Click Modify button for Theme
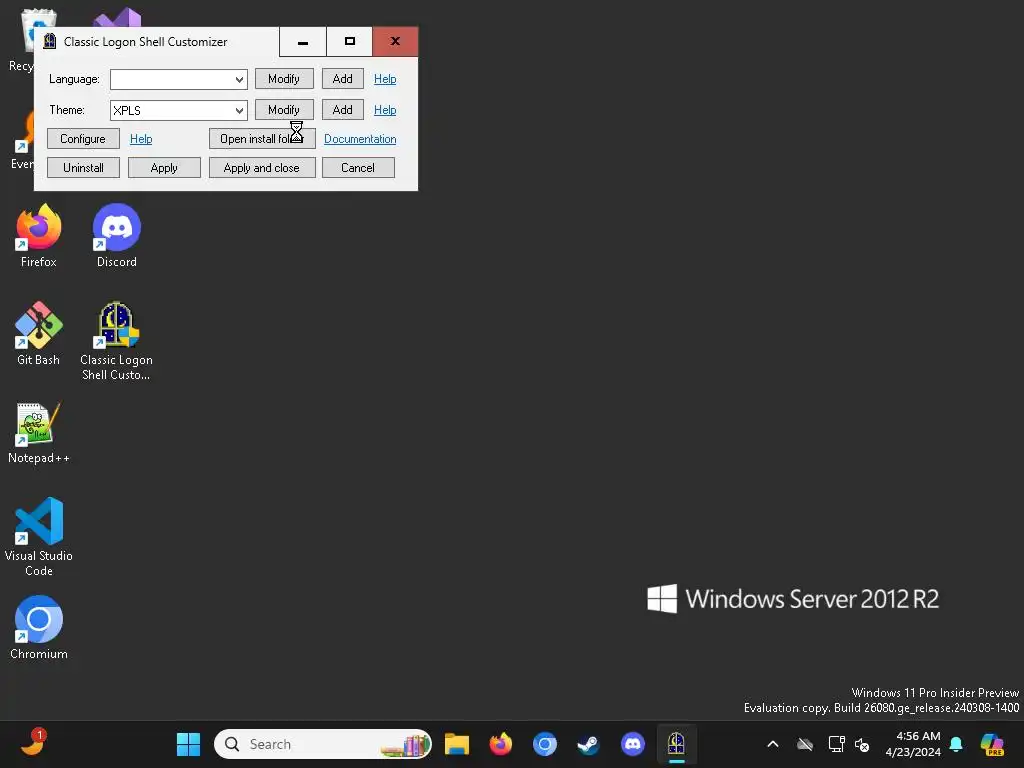Viewport: 1024px width, 768px height. [x=284, y=110]
